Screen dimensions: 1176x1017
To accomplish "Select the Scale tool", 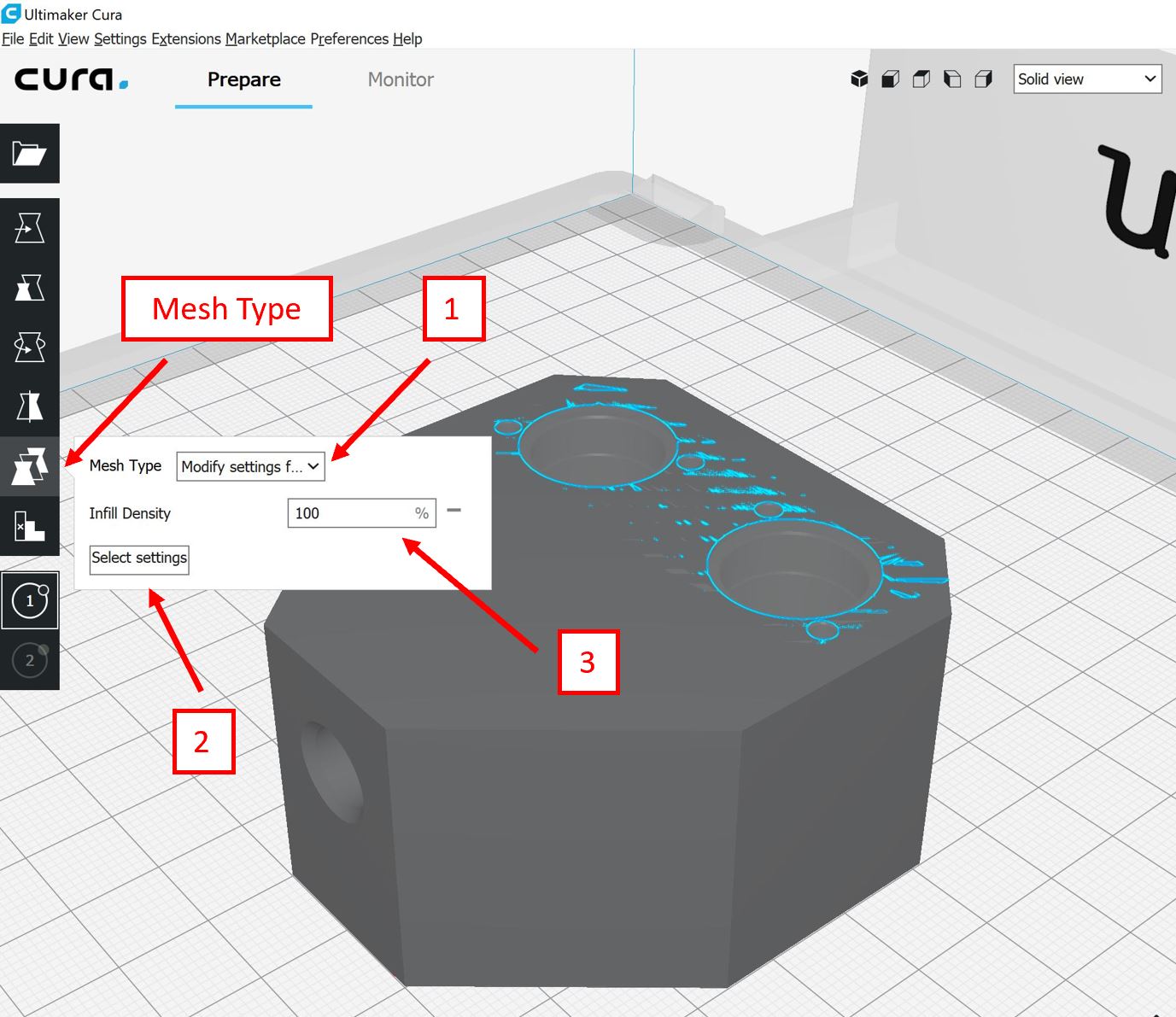I will 29,288.
